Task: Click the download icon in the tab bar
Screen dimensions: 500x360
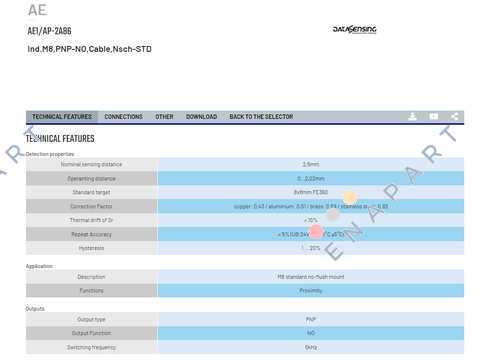Action: point(413,116)
